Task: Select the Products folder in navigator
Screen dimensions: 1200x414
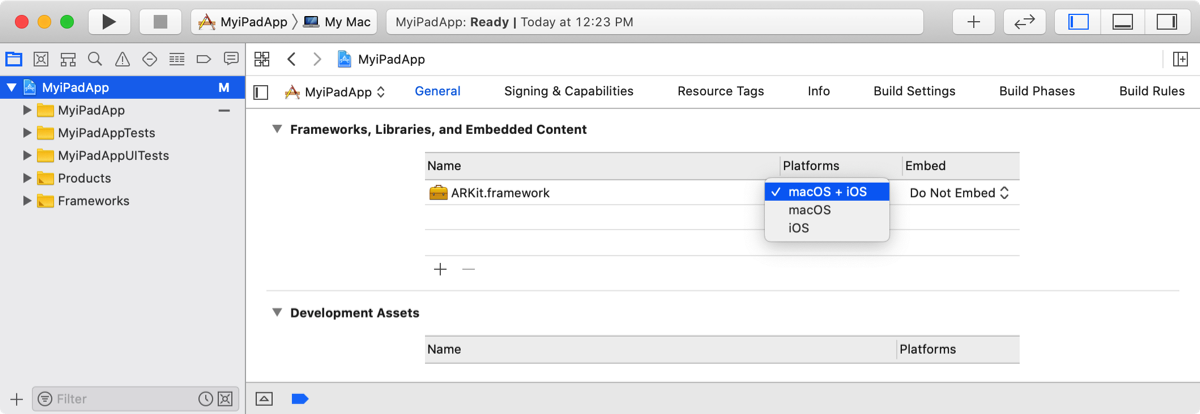Action: pos(84,178)
